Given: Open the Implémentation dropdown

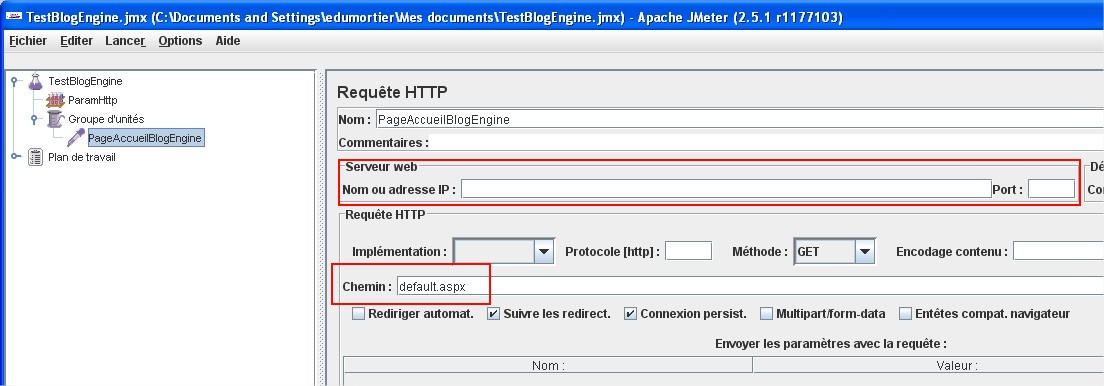Looking at the screenshot, I should pos(544,251).
